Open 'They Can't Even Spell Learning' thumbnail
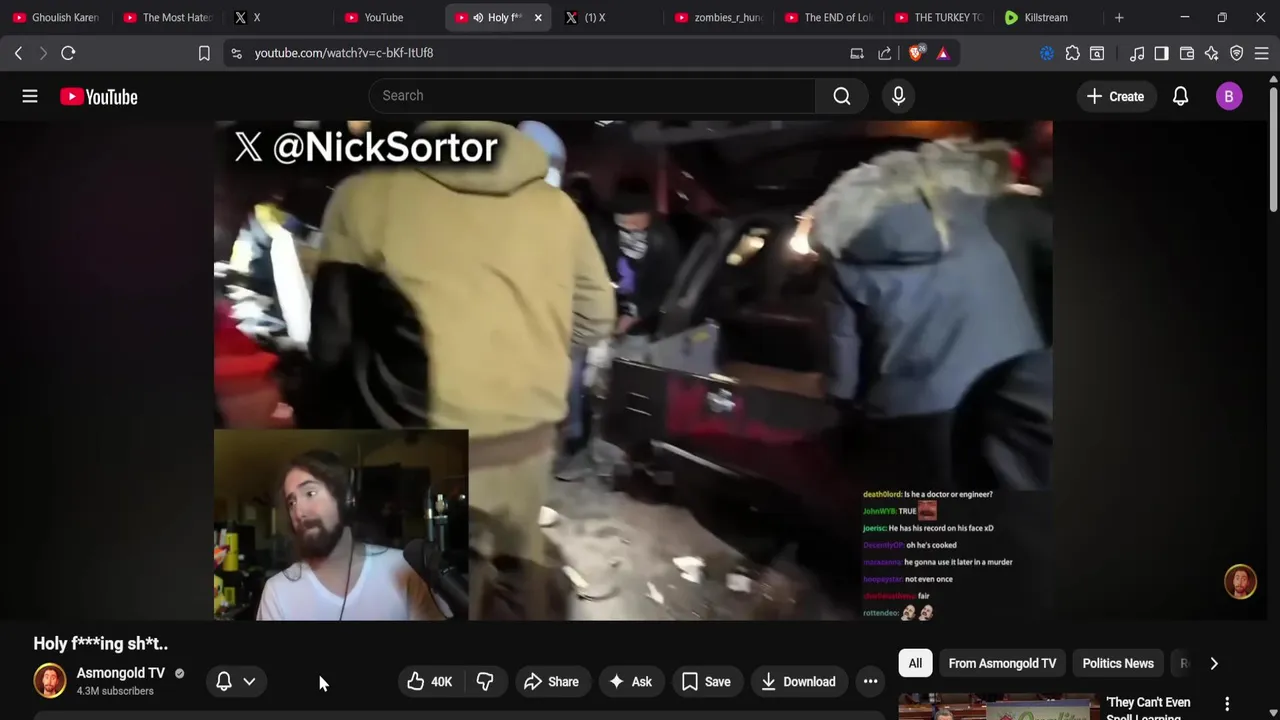This screenshot has height=720, width=1280. (998, 707)
